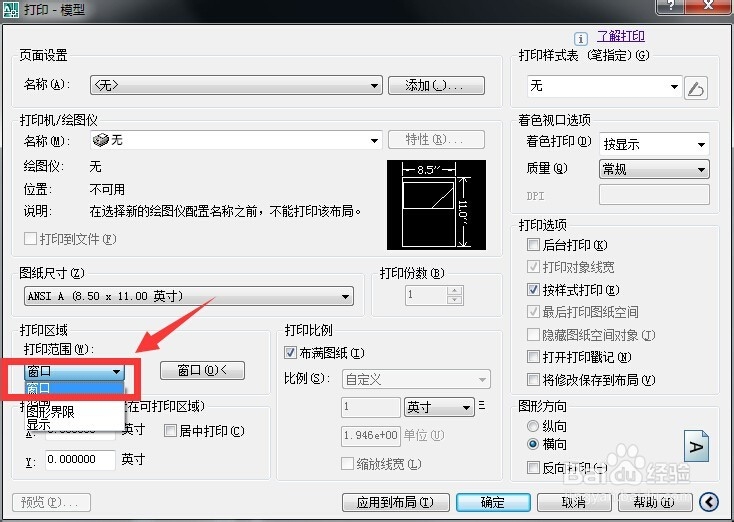Click 取消 button
Viewport: 734px width, 522px height.
[574, 503]
